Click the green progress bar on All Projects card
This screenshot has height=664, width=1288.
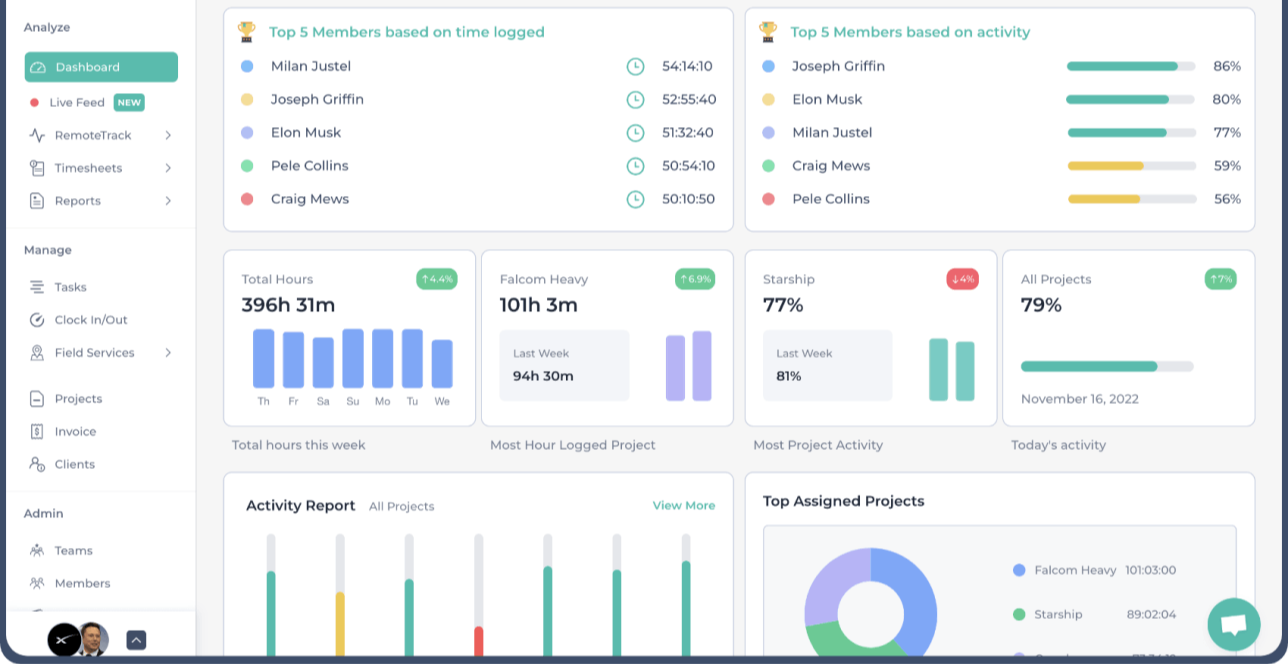[x=1090, y=366]
